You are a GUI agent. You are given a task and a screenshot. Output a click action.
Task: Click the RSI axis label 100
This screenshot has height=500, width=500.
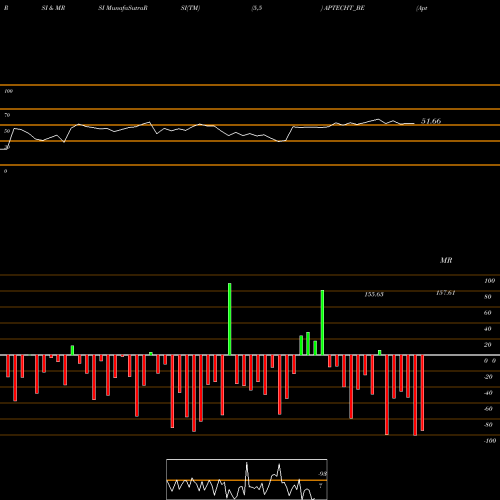8,91
